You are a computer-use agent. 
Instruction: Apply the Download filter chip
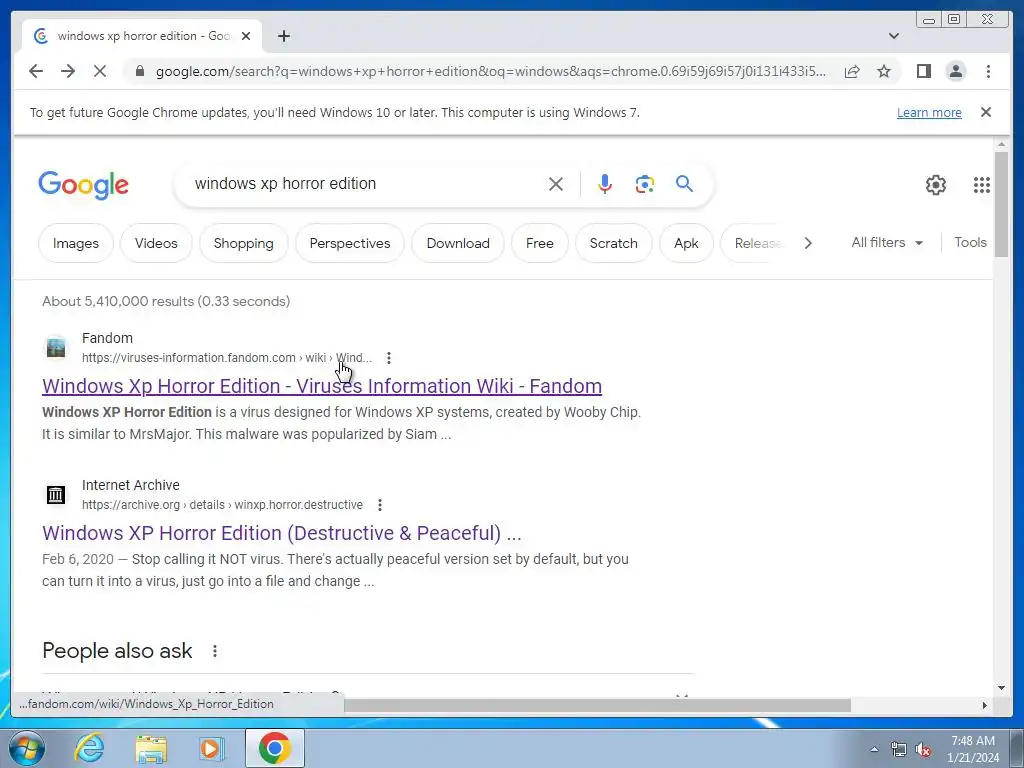(x=458, y=243)
